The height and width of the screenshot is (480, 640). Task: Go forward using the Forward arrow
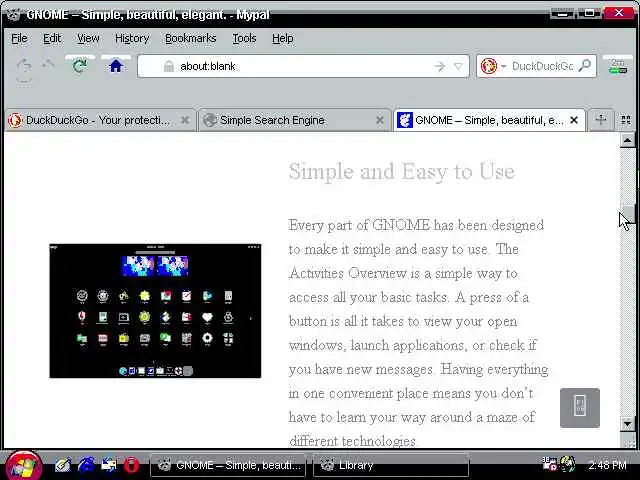[48, 64]
